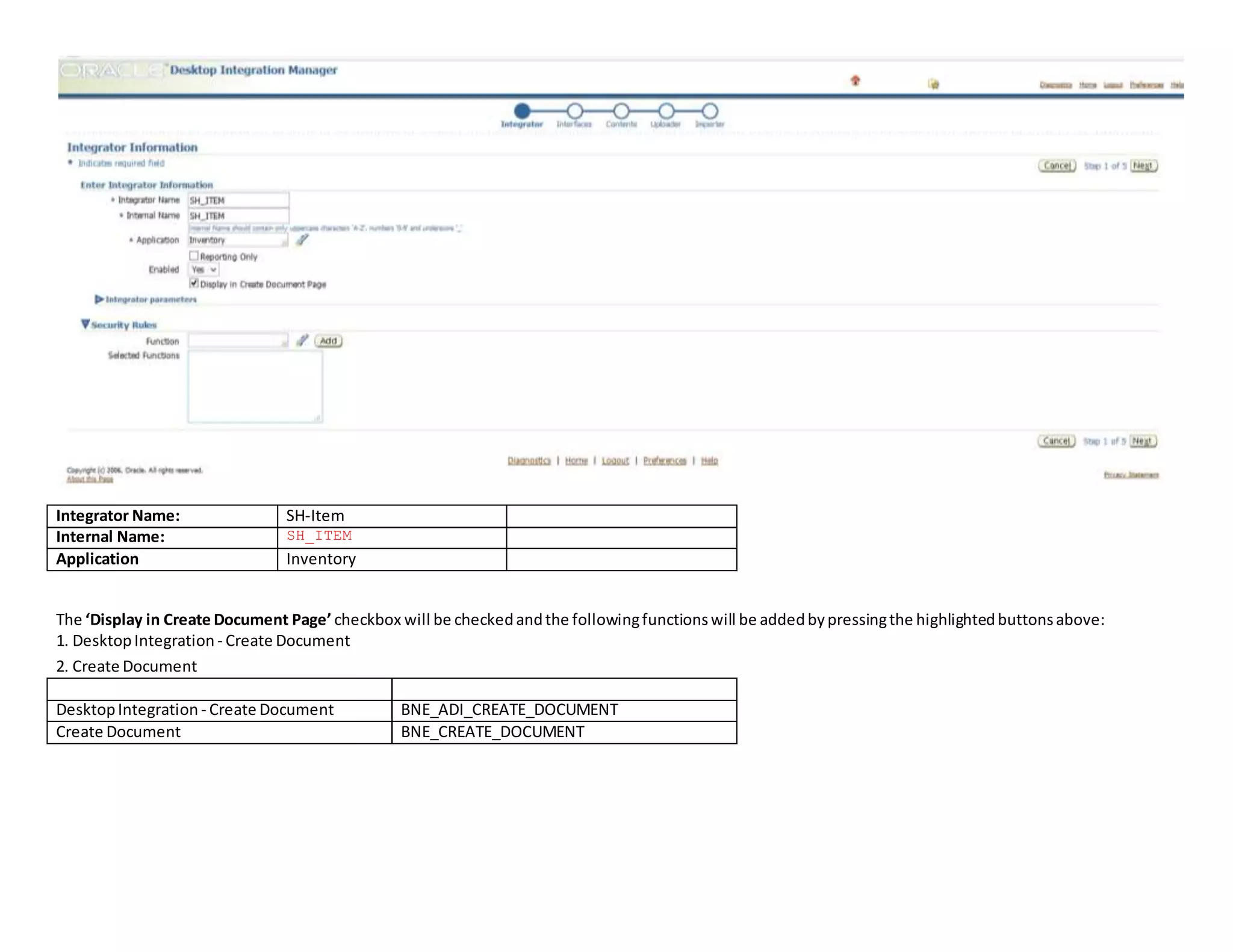This screenshot has width=1233, height=952.
Task: Go to the Importer step label
Action: click(x=710, y=125)
